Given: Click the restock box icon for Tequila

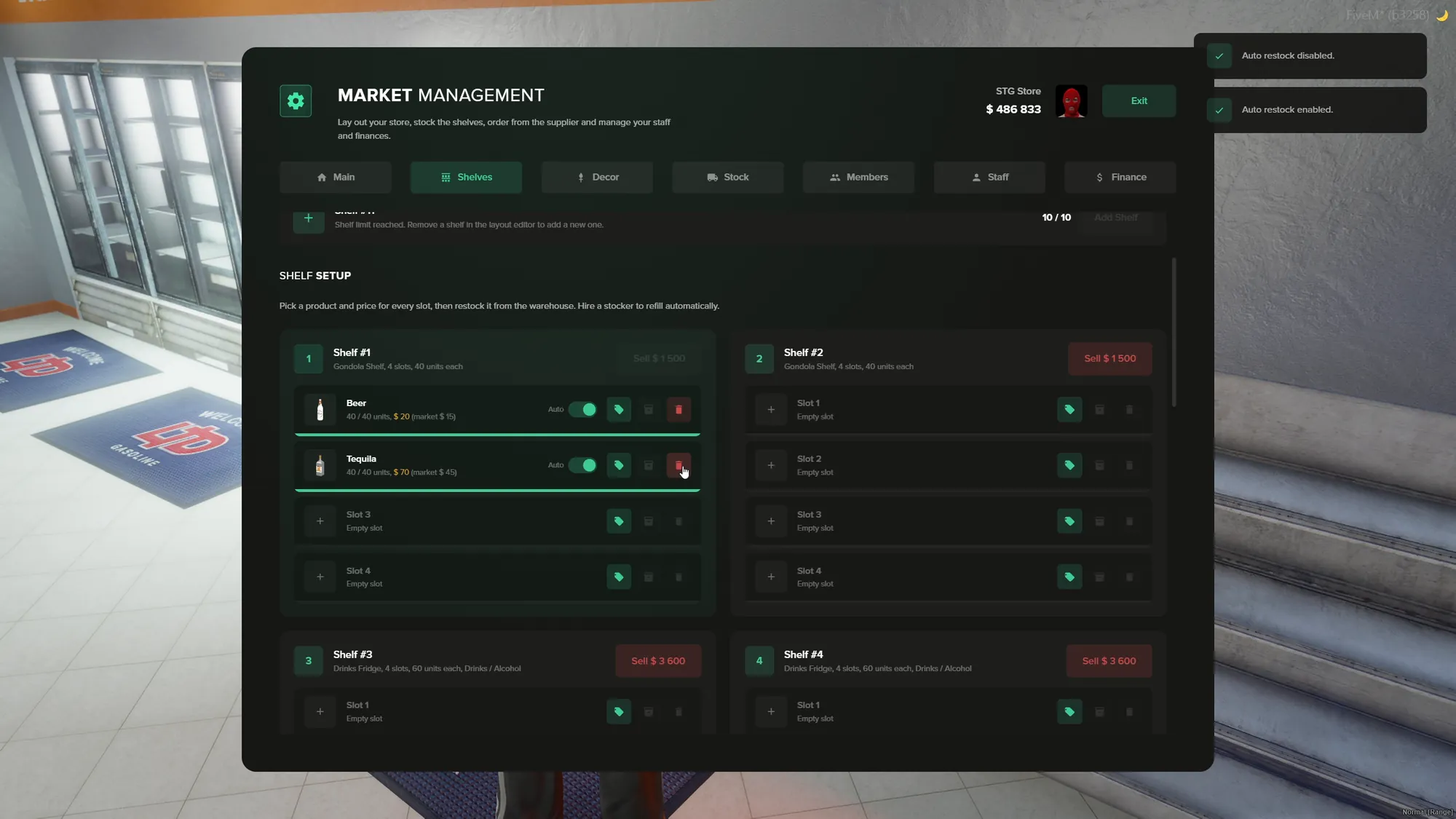Looking at the screenshot, I should pos(649,465).
